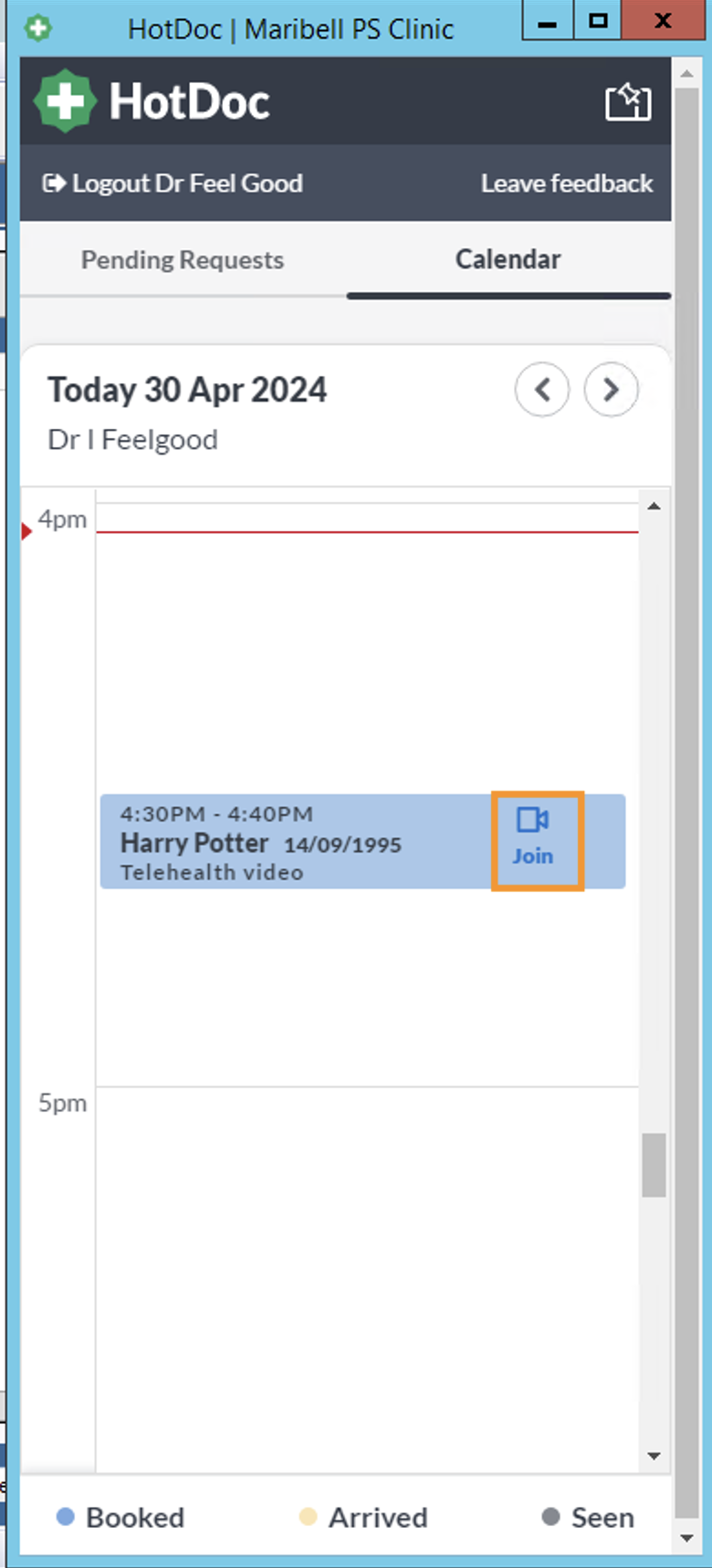Click the HotDoc green cross logo in header
The width and height of the screenshot is (712, 1568).
(65, 101)
